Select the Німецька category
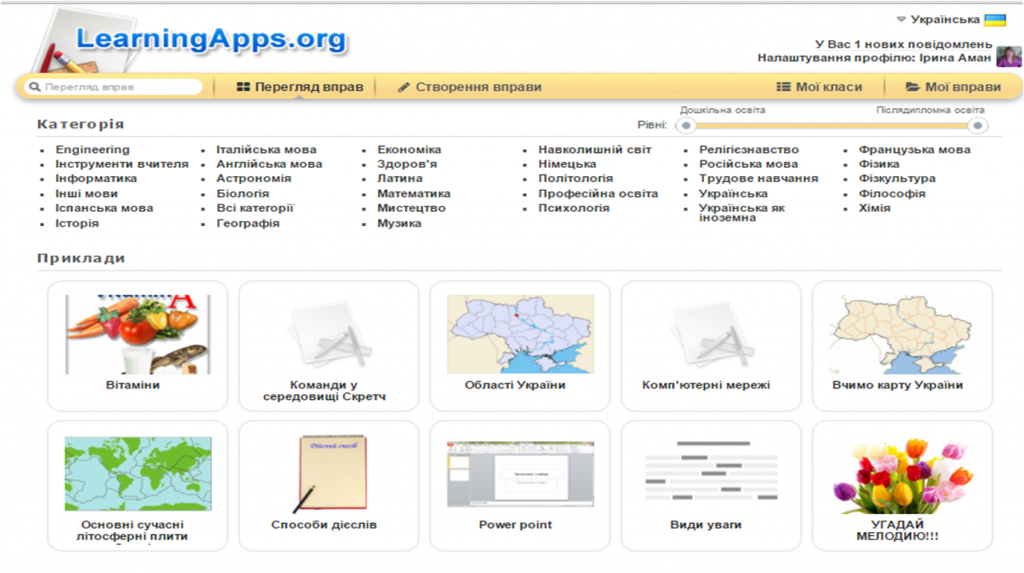The image size is (1024, 573). point(567,164)
